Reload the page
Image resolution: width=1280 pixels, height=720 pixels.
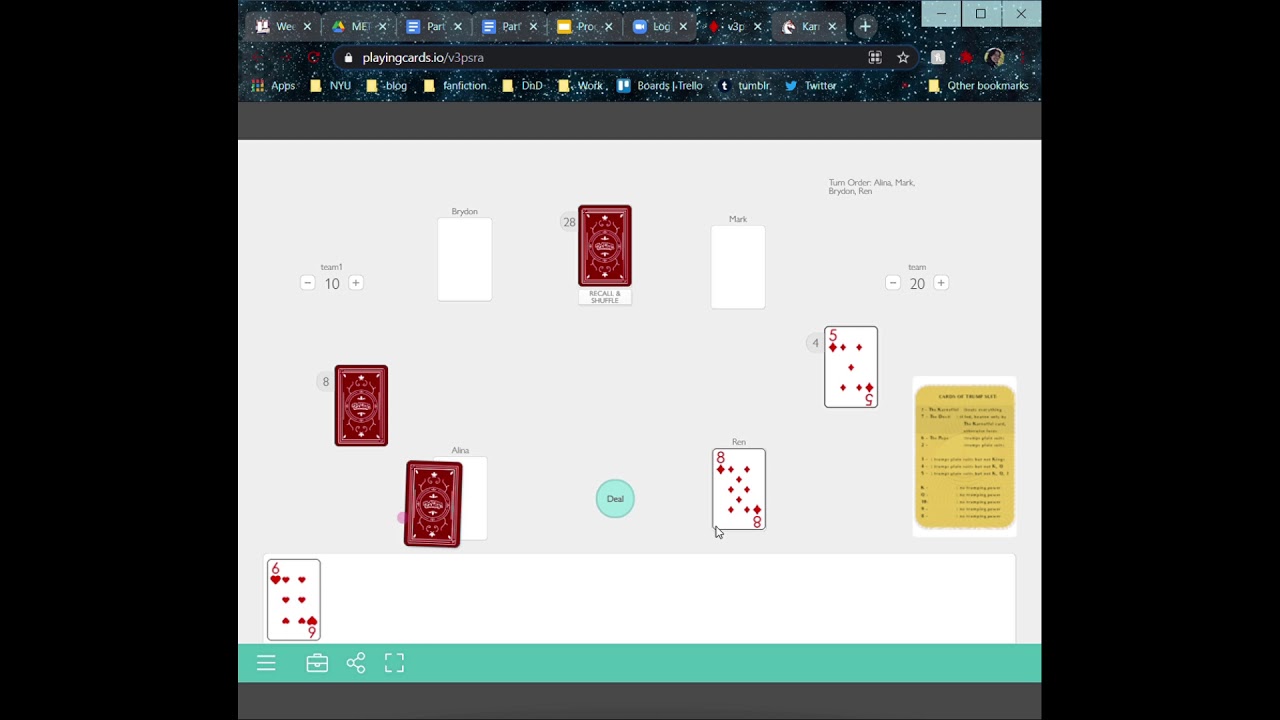314,58
